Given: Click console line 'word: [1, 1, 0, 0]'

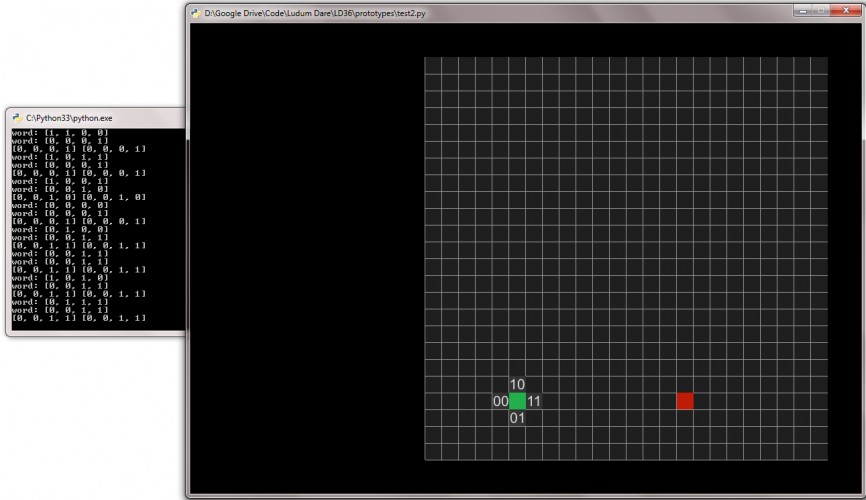Looking at the screenshot, I should (x=60, y=133).
